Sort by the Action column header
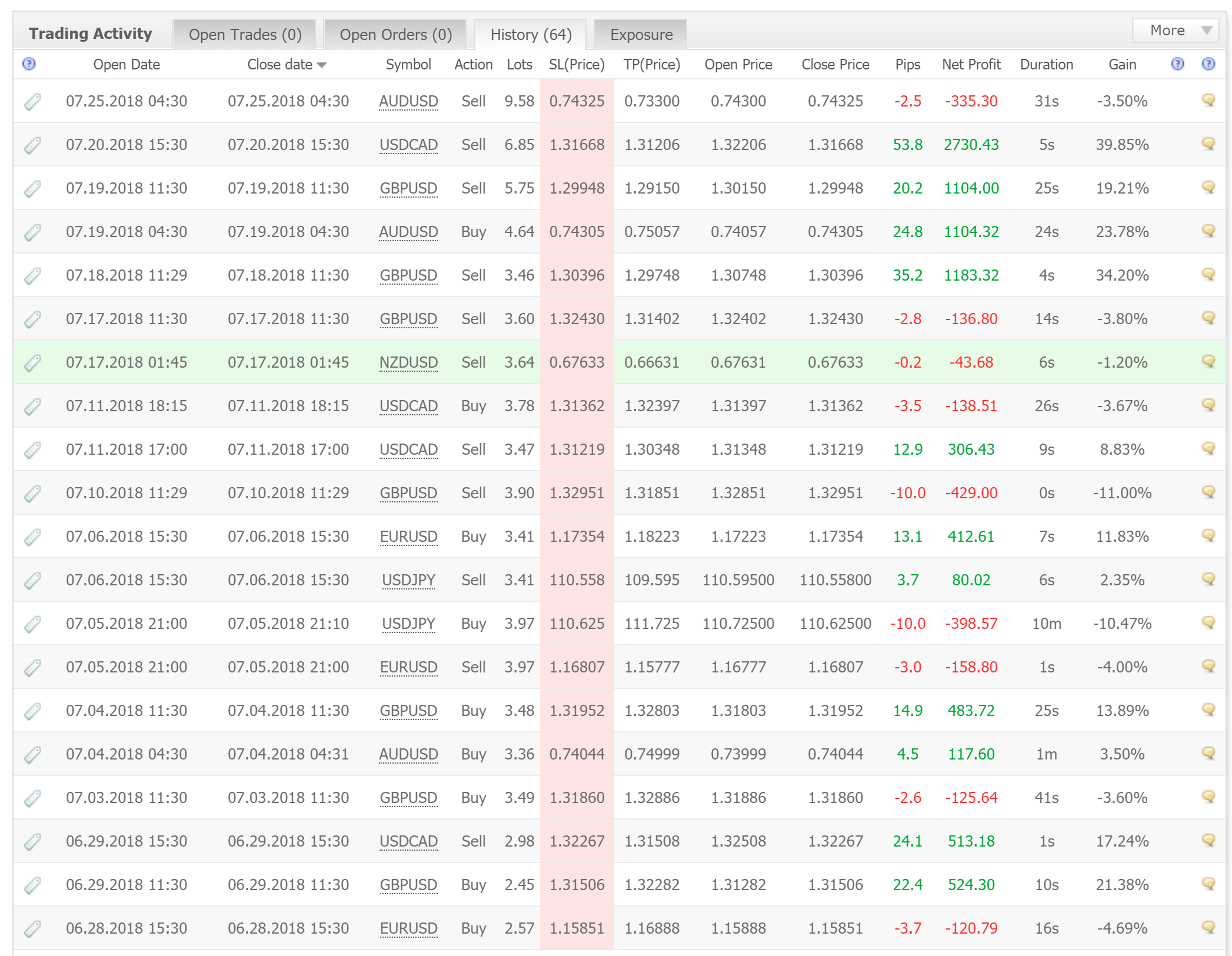This screenshot has height=956, width=1232. click(474, 65)
